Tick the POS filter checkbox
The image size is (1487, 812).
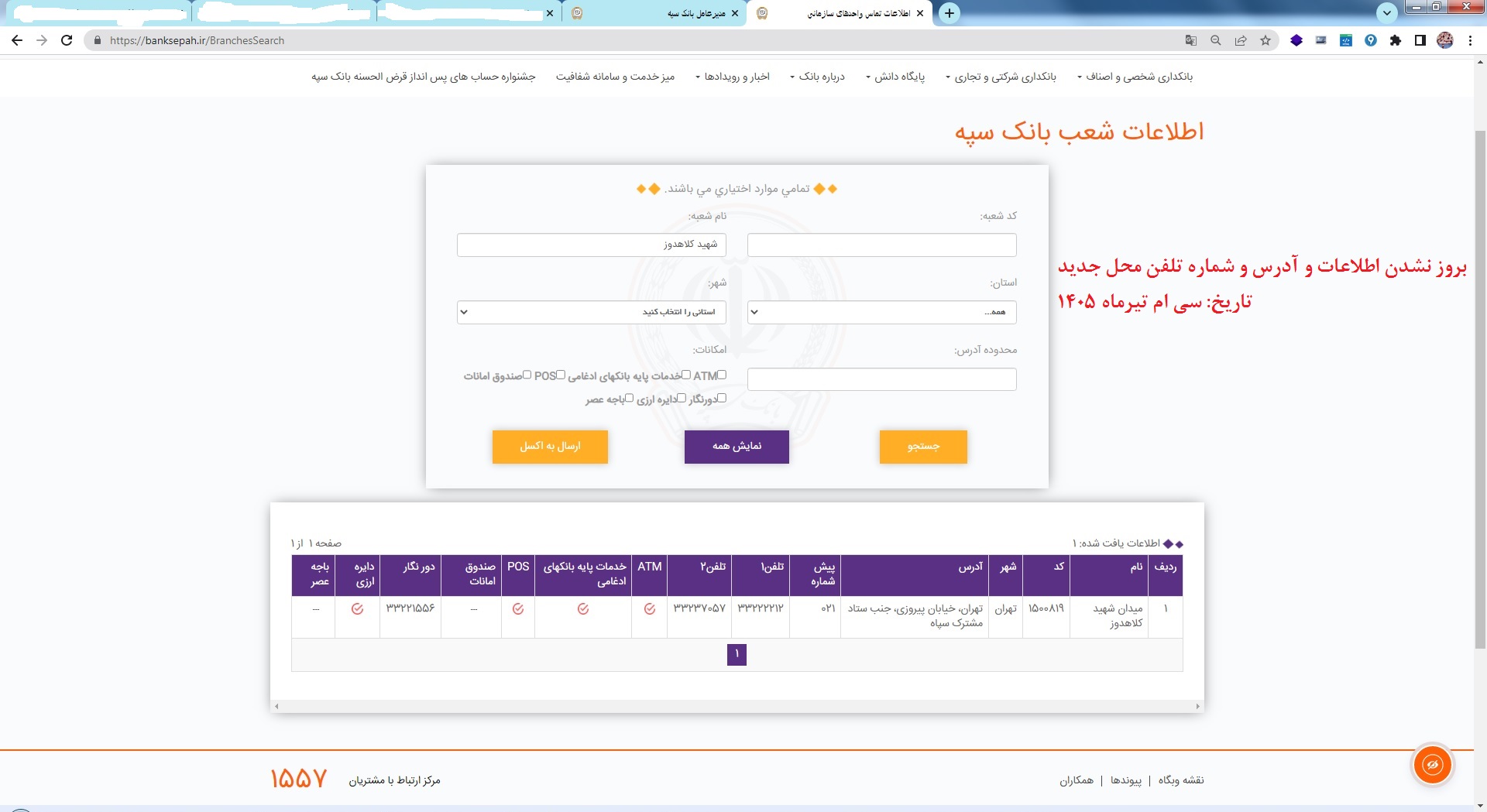pyautogui.click(x=561, y=375)
